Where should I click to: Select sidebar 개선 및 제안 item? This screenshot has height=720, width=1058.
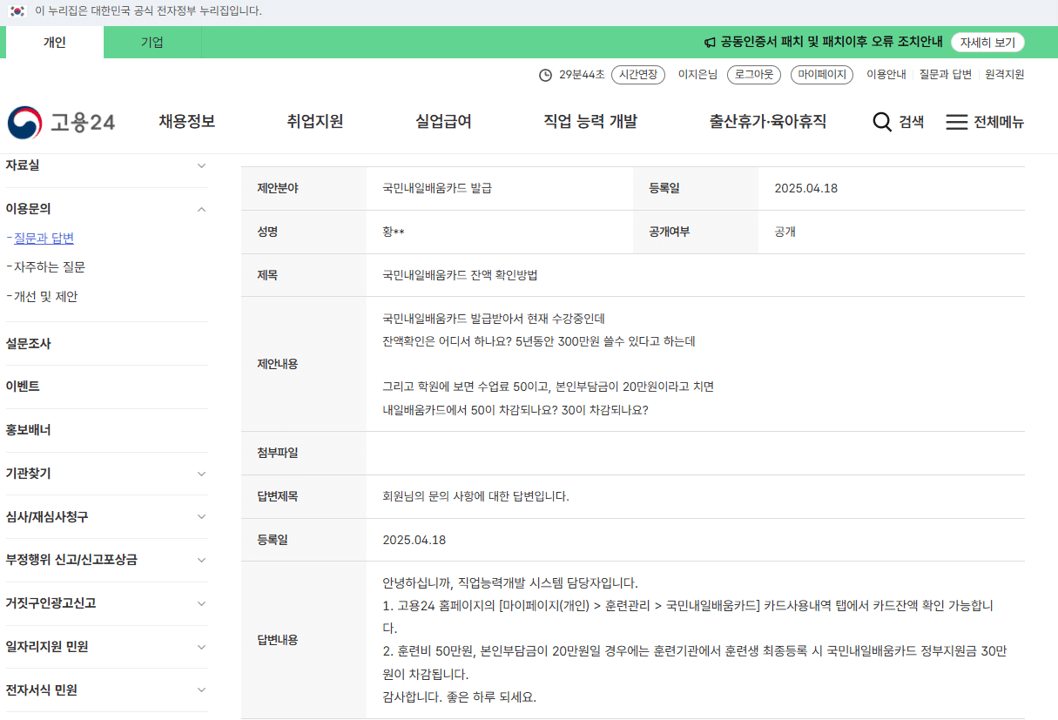click(46, 296)
